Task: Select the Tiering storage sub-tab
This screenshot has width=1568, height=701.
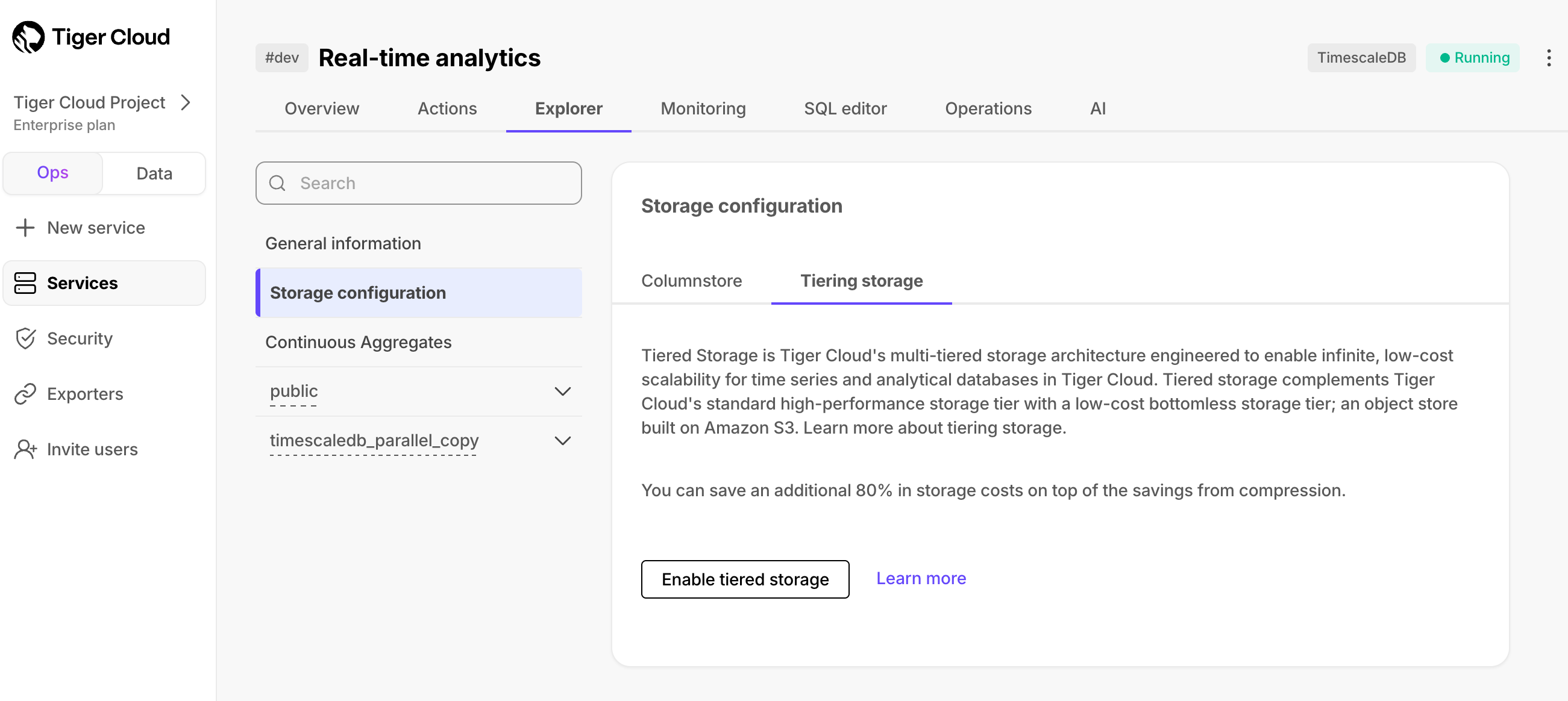Action: pos(861,281)
